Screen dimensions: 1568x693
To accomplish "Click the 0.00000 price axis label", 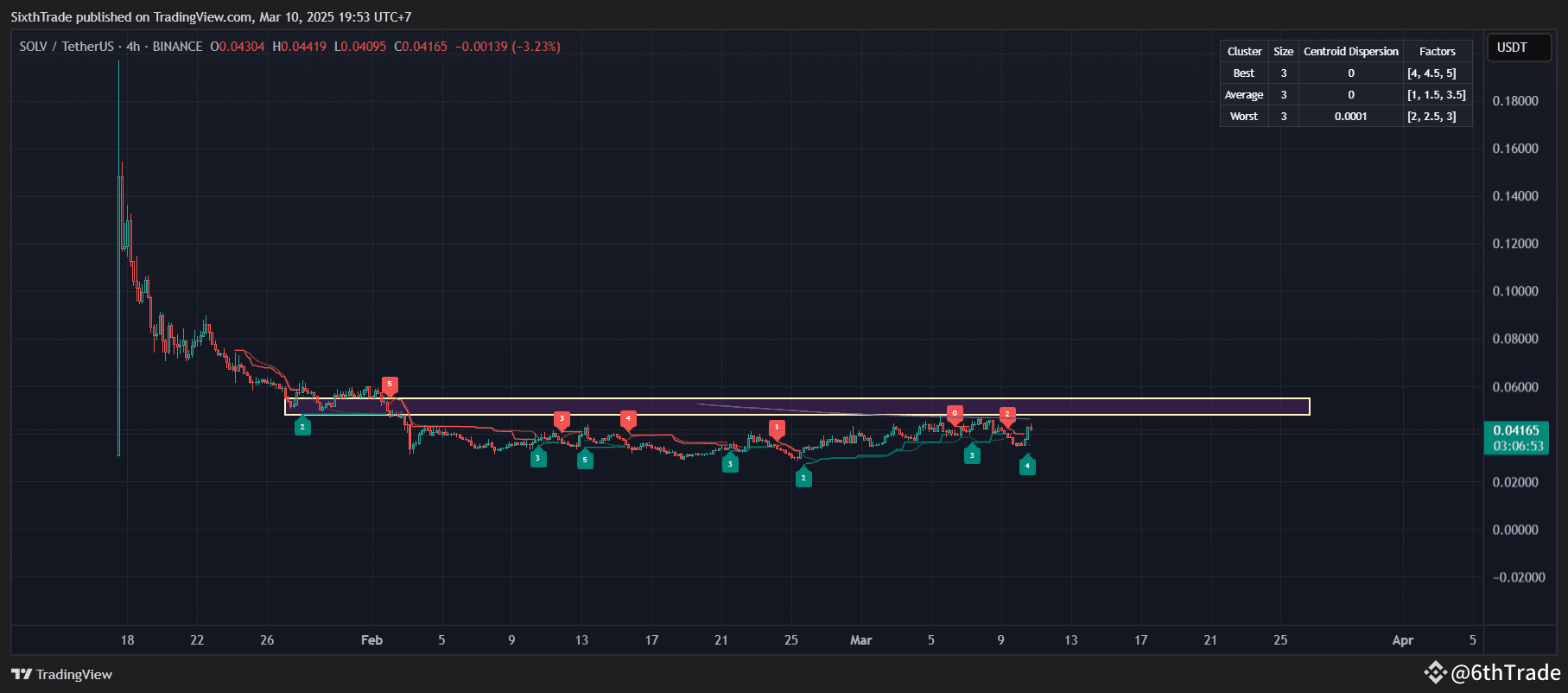I will (1515, 530).
